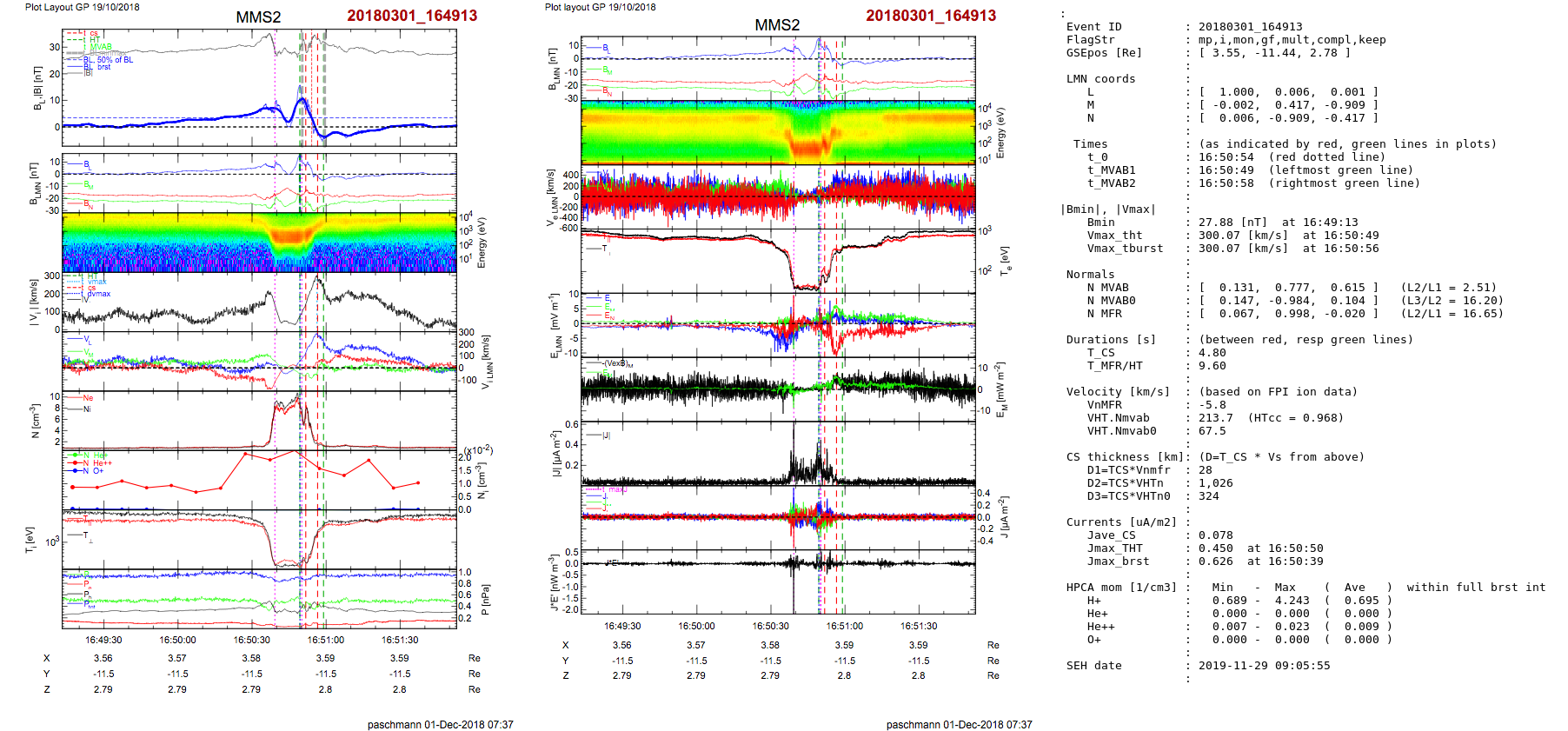Click the left footer 'paschmann 01-Dec-2018 07:37'
This screenshot has width=1568, height=731.
tap(440, 724)
